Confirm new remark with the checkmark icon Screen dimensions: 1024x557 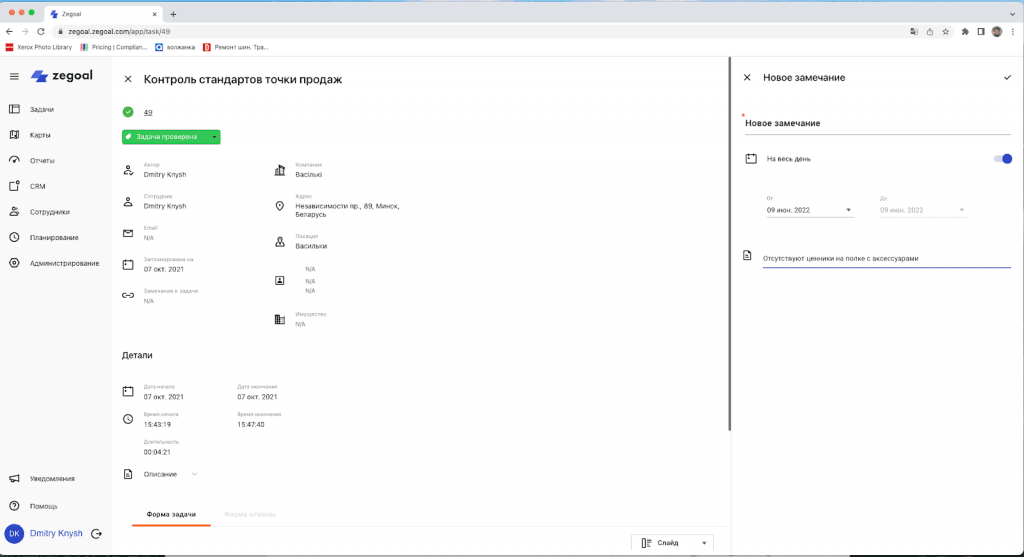tap(1007, 77)
